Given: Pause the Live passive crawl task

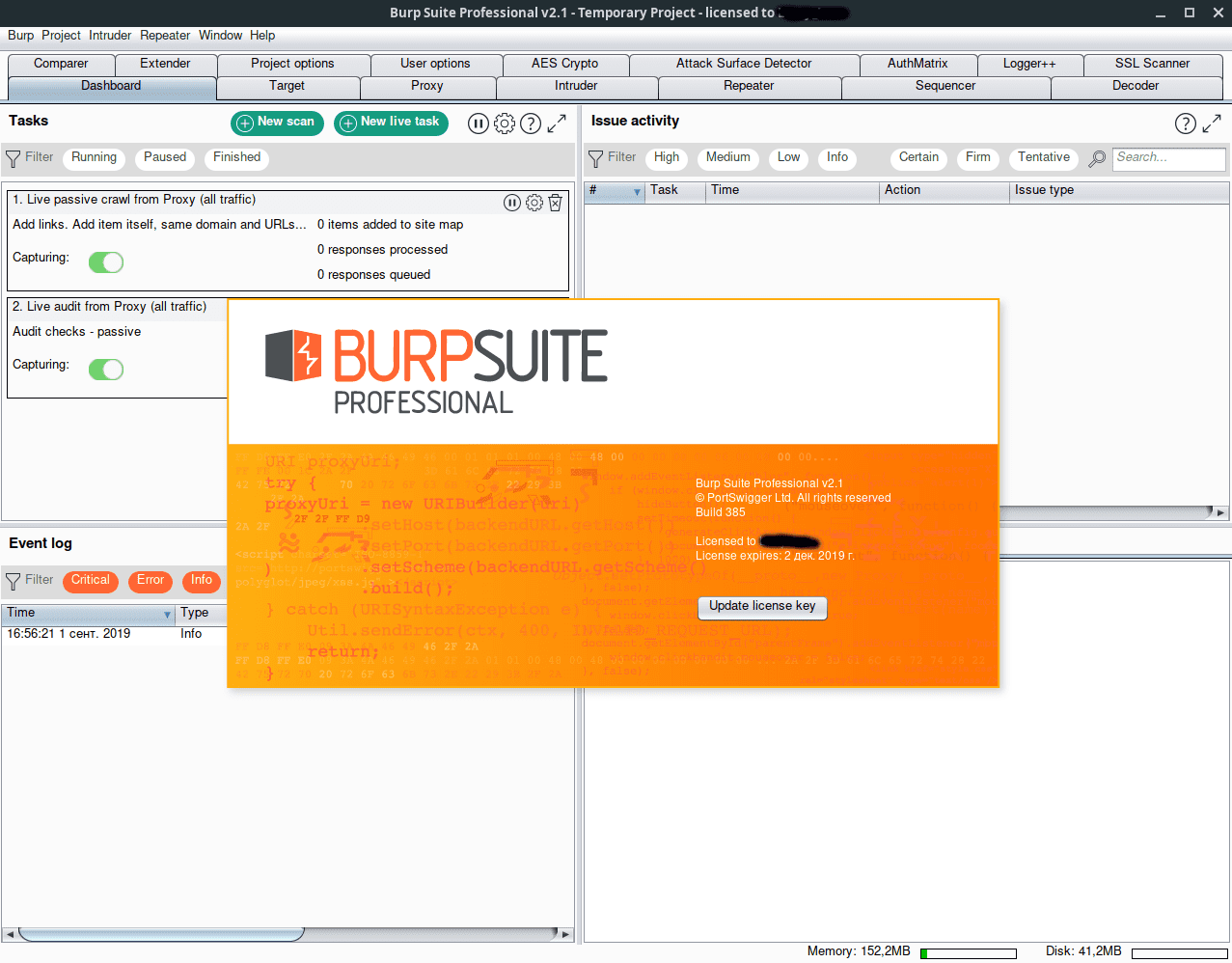Looking at the screenshot, I should [512, 203].
